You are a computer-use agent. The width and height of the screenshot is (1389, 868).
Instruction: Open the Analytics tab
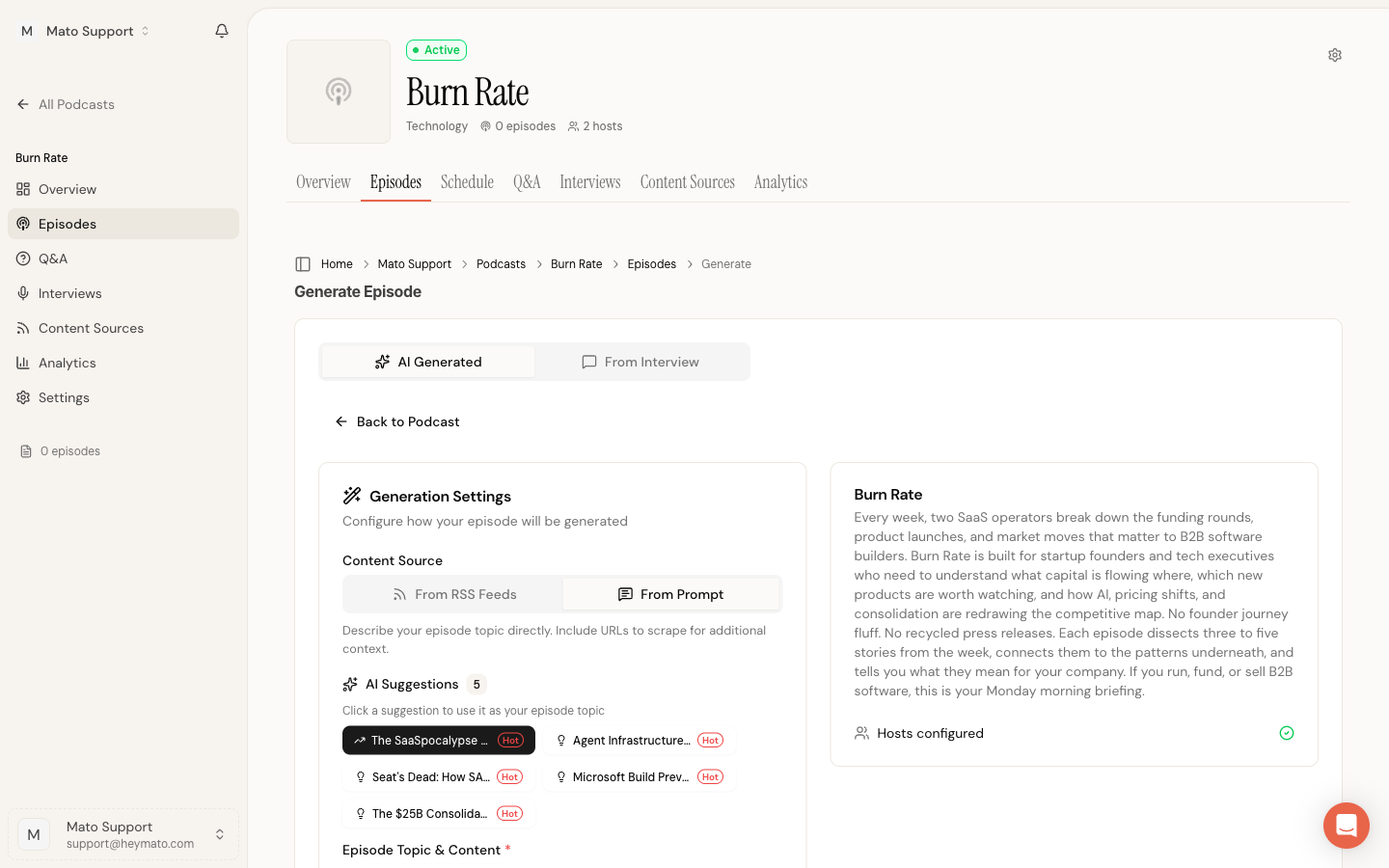pos(780,182)
